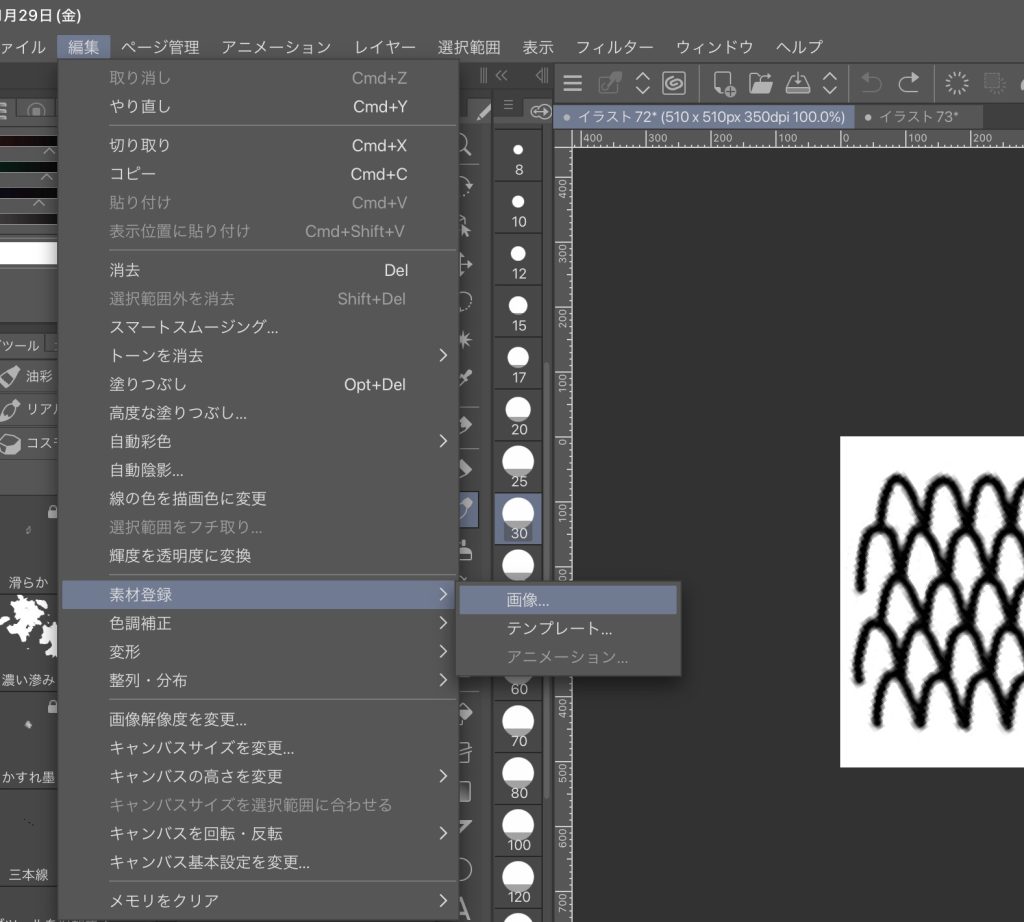Viewport: 1024px width, 922px height.
Task: Click the New document icon in the command bar
Action: pos(724,83)
